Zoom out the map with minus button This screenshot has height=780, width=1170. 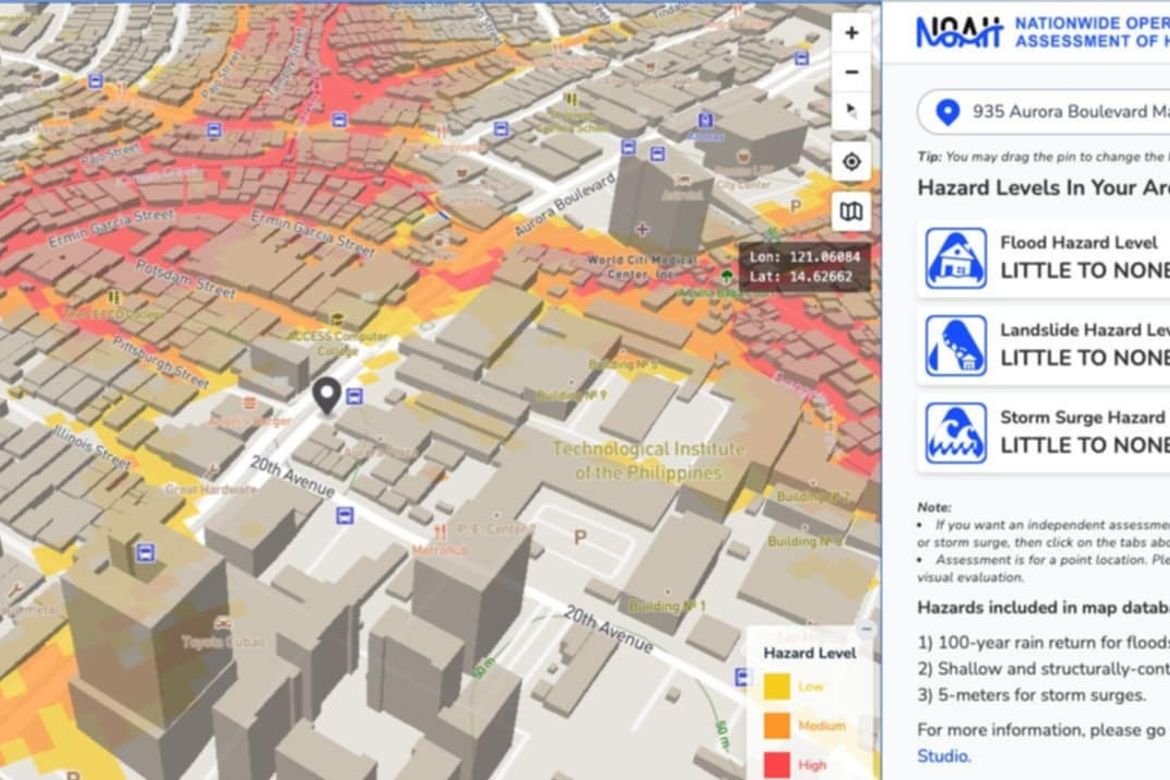(851, 72)
